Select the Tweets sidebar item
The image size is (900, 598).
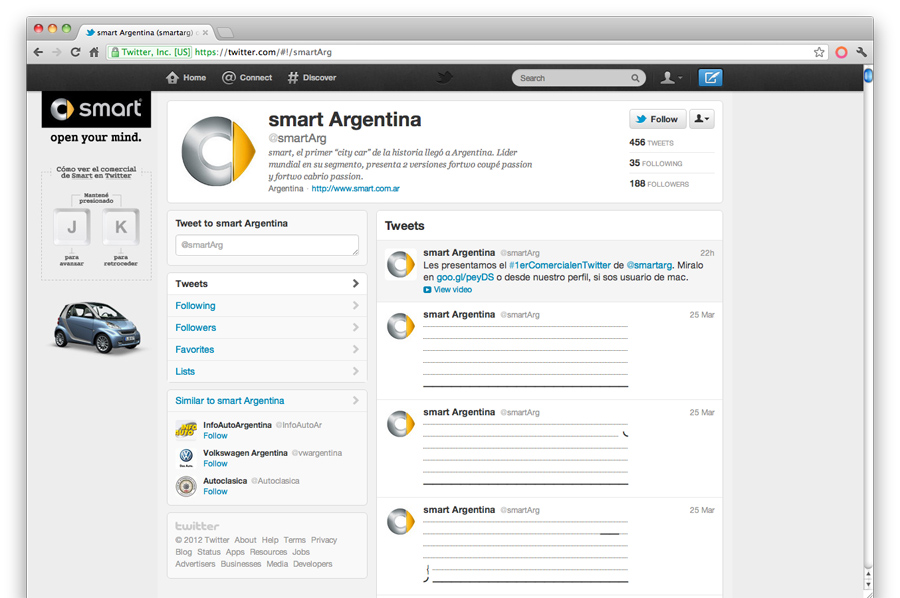tap(267, 284)
